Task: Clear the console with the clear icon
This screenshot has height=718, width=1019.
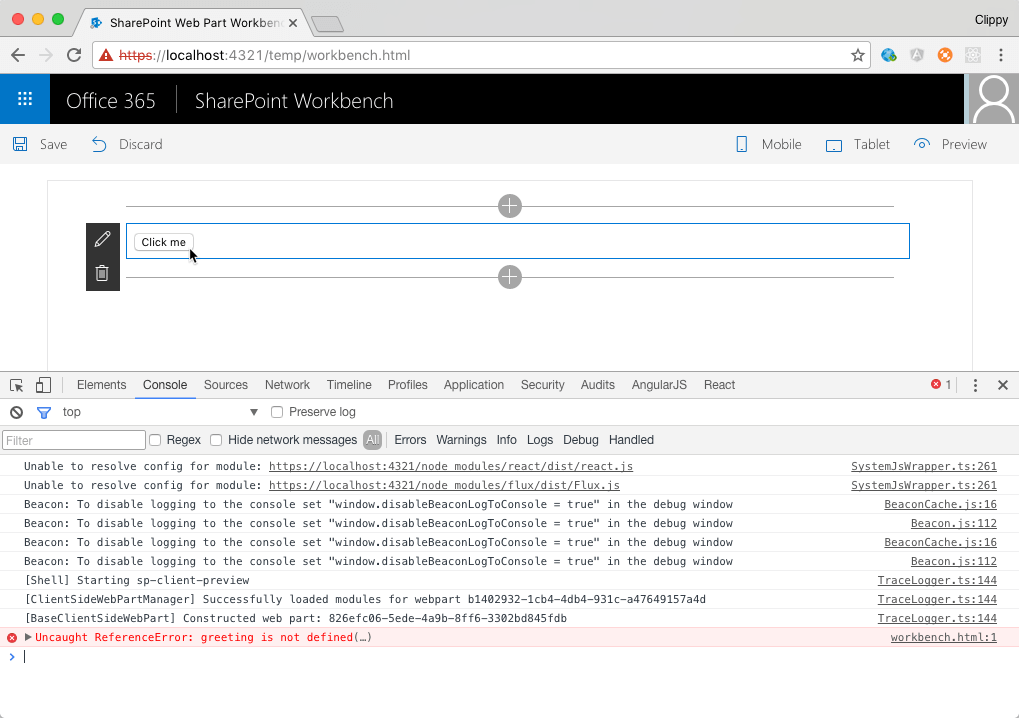Action: (15, 411)
